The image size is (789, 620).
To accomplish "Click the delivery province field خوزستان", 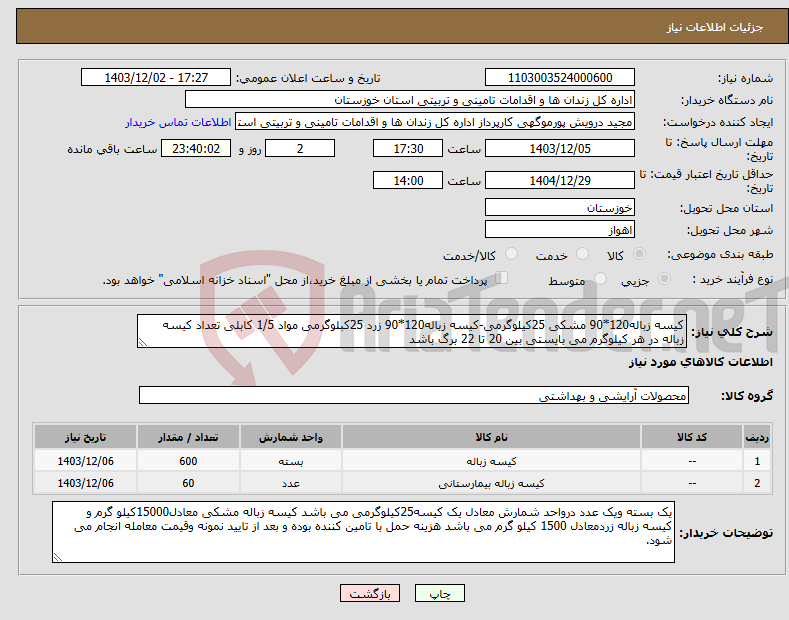I will tap(560, 207).
